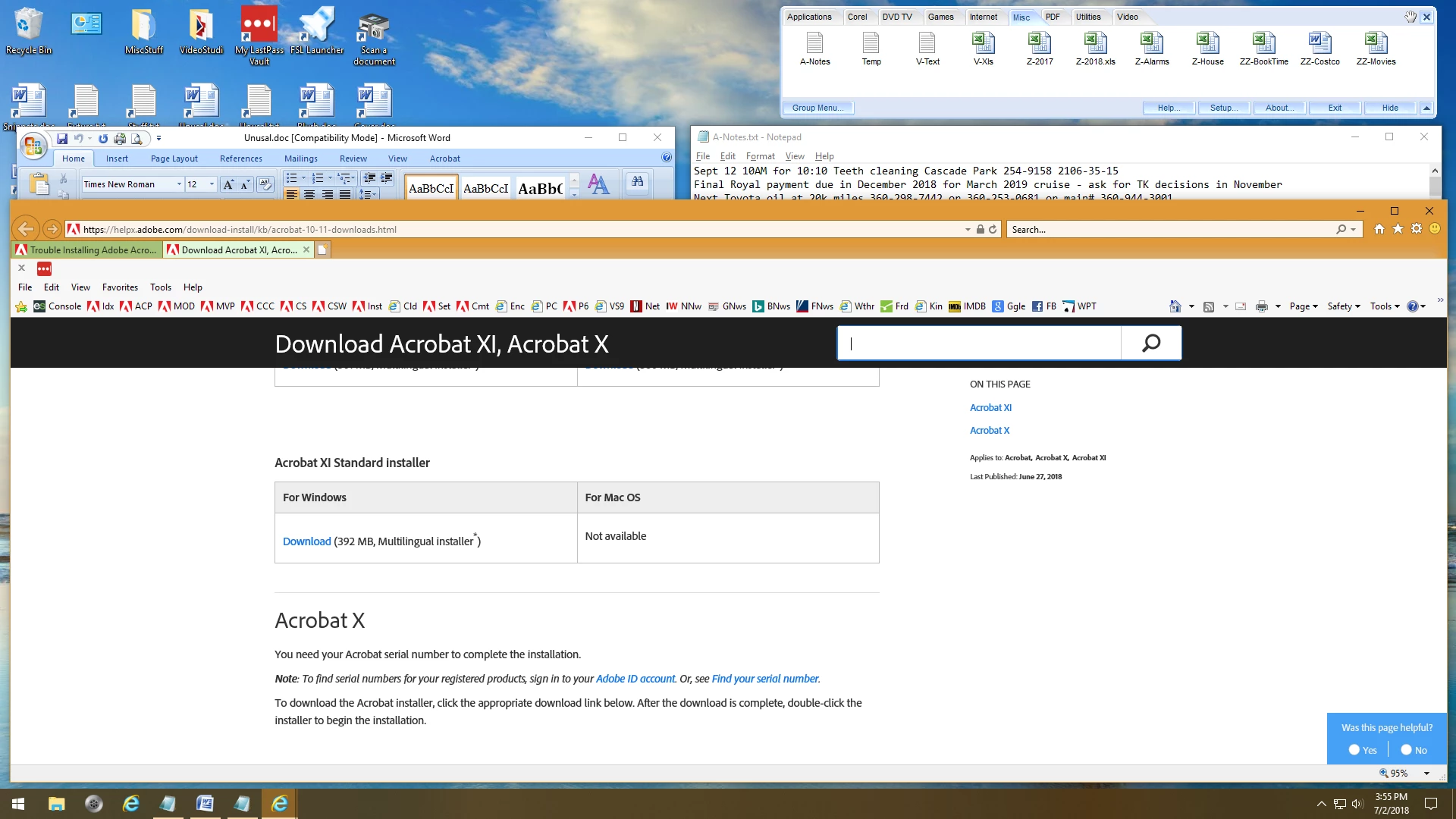The height and width of the screenshot is (819, 1456).
Task: Select the Yes radio button for helpful
Action: (x=1354, y=750)
